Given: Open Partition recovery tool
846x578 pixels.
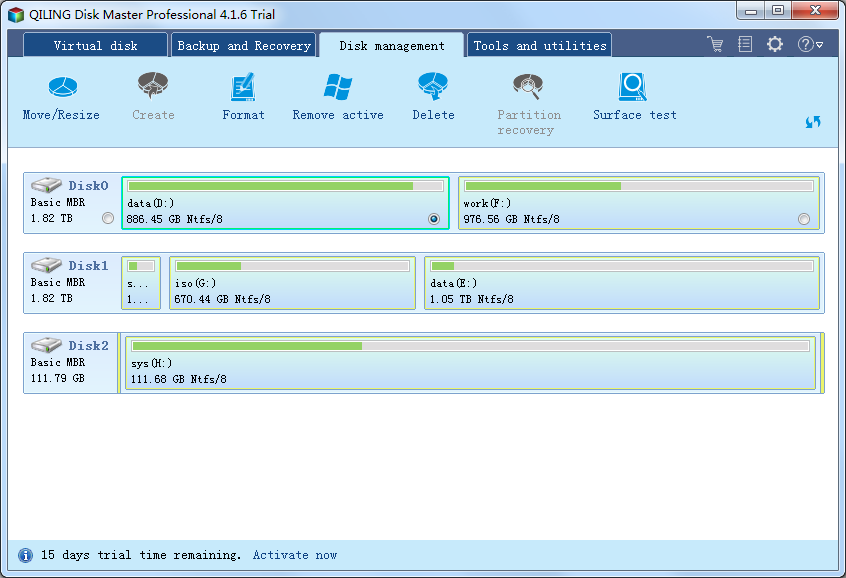Looking at the screenshot, I should pos(528,86).
